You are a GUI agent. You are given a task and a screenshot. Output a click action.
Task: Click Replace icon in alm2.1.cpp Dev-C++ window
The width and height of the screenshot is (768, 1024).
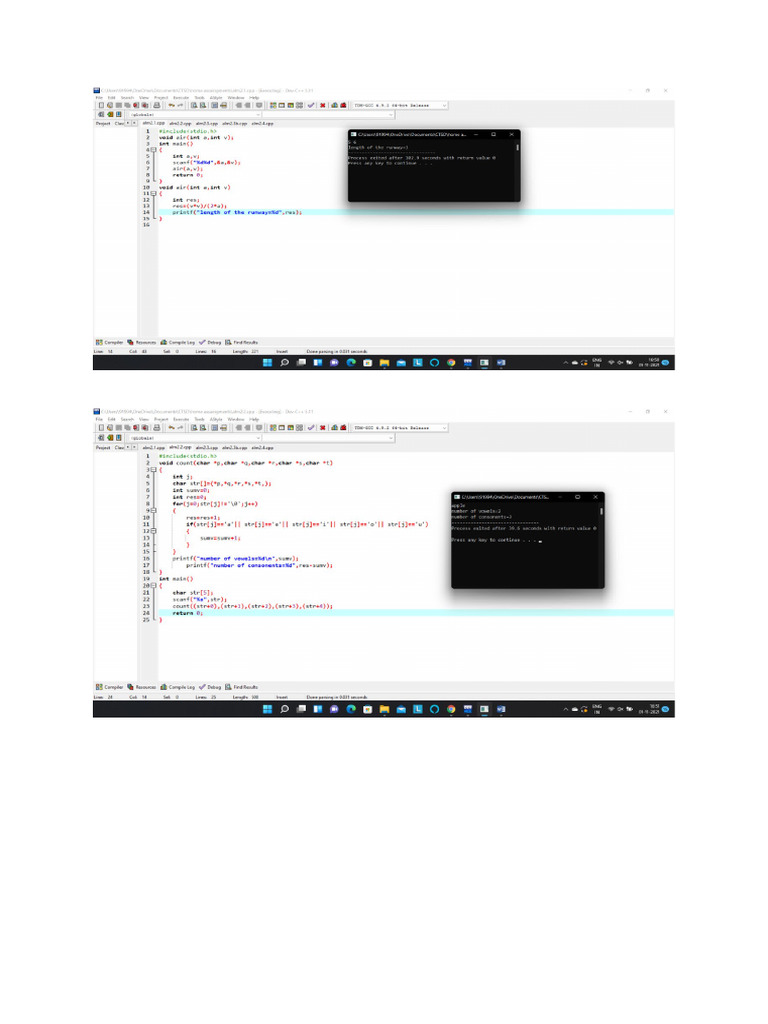(202, 105)
